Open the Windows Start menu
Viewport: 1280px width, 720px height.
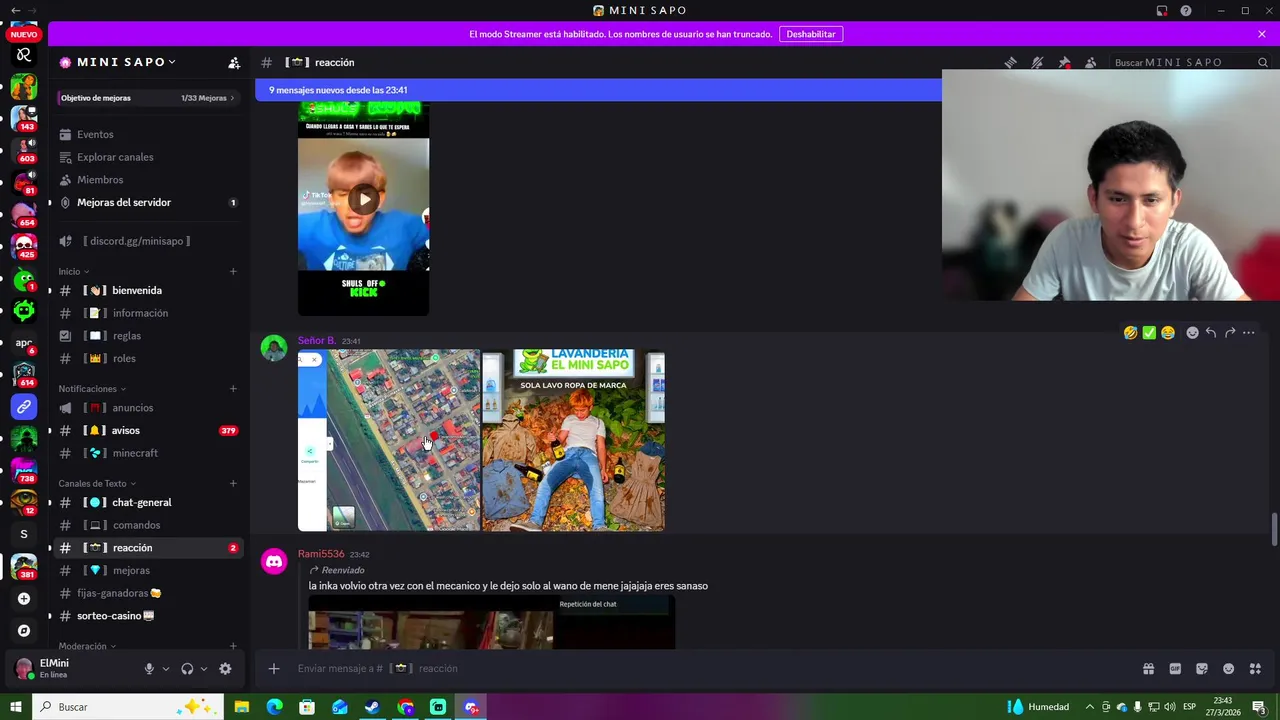pyautogui.click(x=16, y=707)
